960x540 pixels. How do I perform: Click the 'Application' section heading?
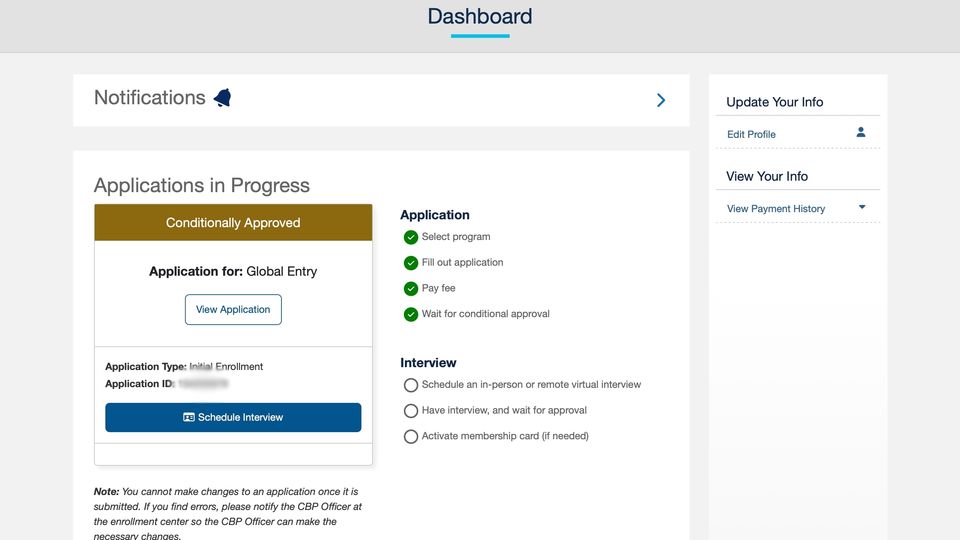pyautogui.click(x=435, y=215)
